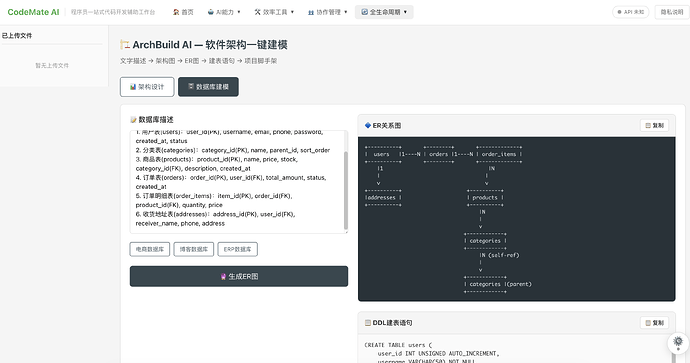This screenshot has width=690, height=363.
Task: Open the 全生命周期 dropdown menu
Action: coord(384,12)
